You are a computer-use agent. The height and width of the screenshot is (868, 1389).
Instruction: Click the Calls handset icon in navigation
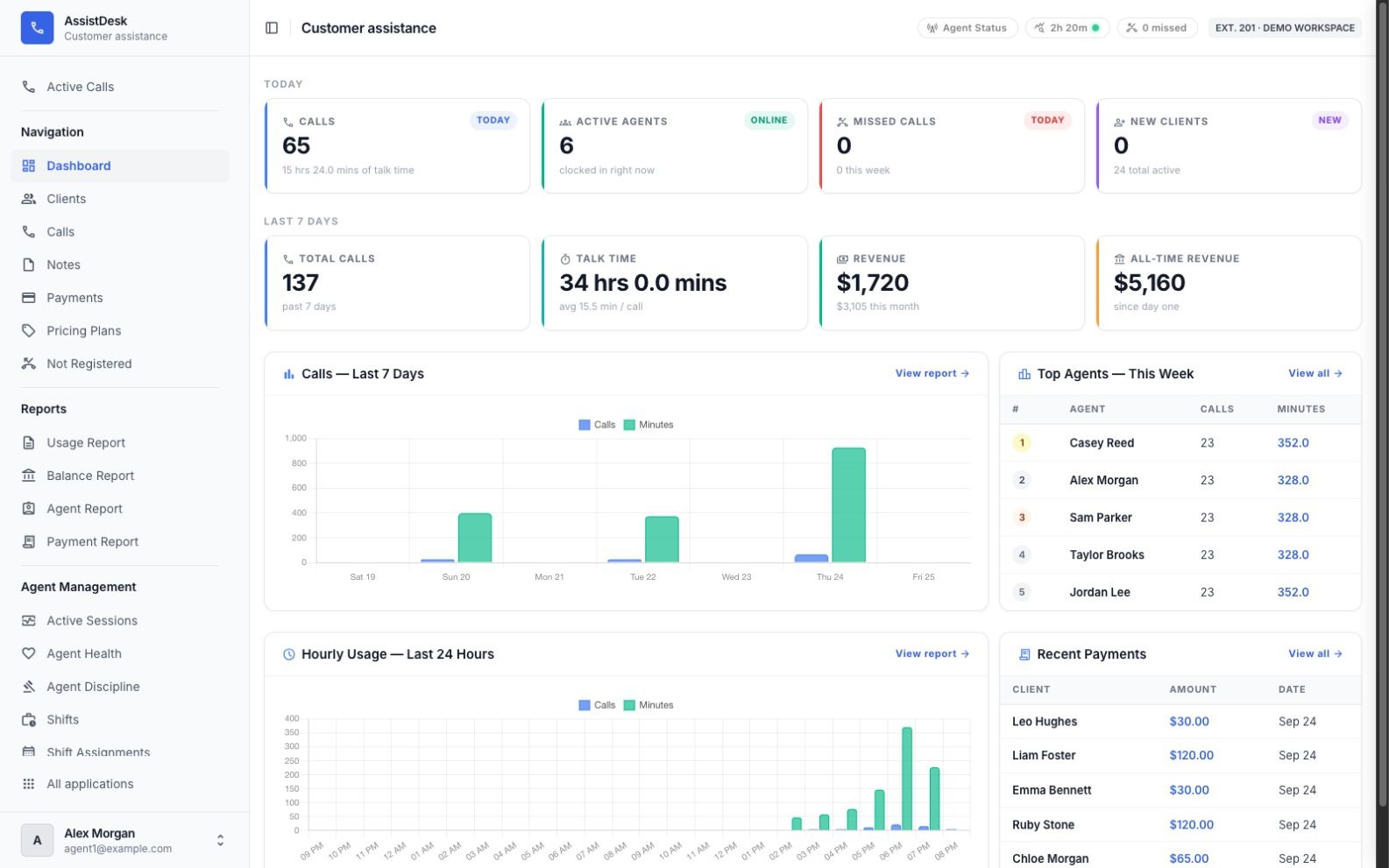tap(29, 232)
